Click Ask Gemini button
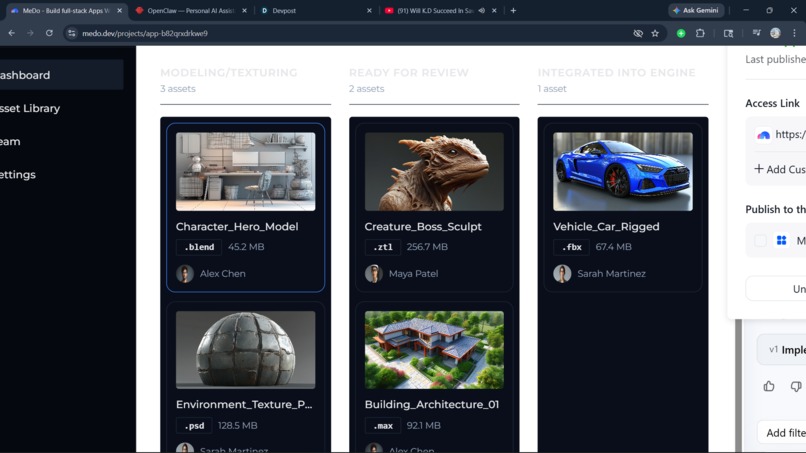Screen dimensions: 806x453 pyautogui.click(x=696, y=10)
